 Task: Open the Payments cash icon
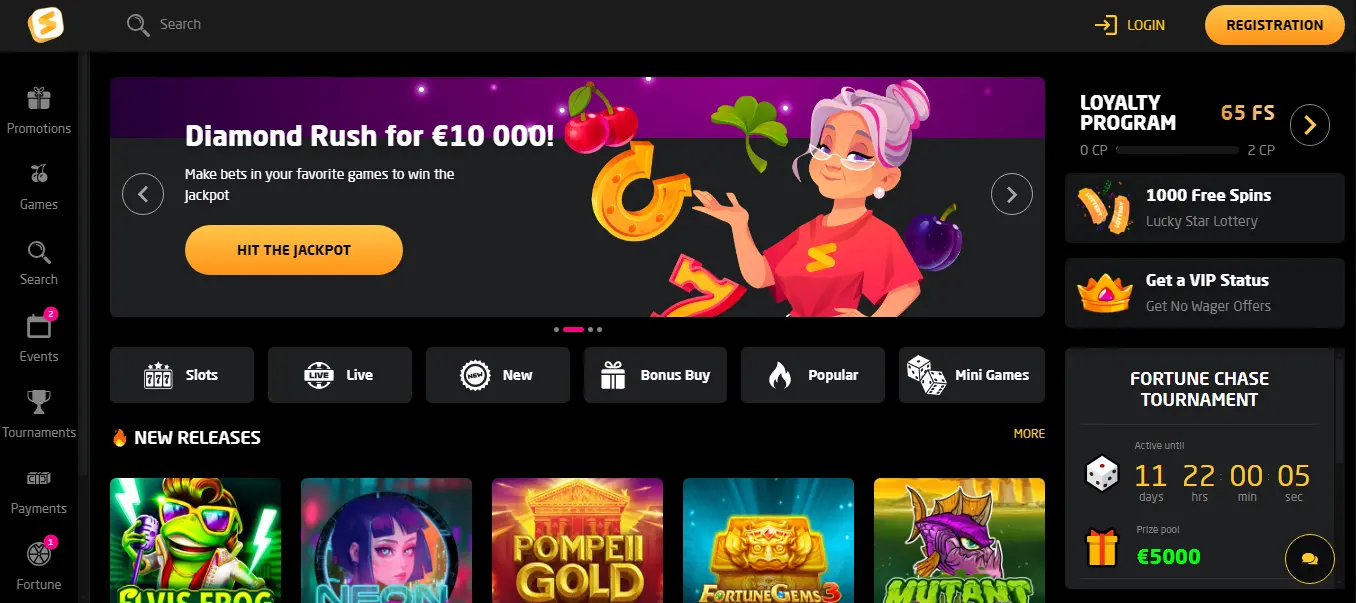39,478
